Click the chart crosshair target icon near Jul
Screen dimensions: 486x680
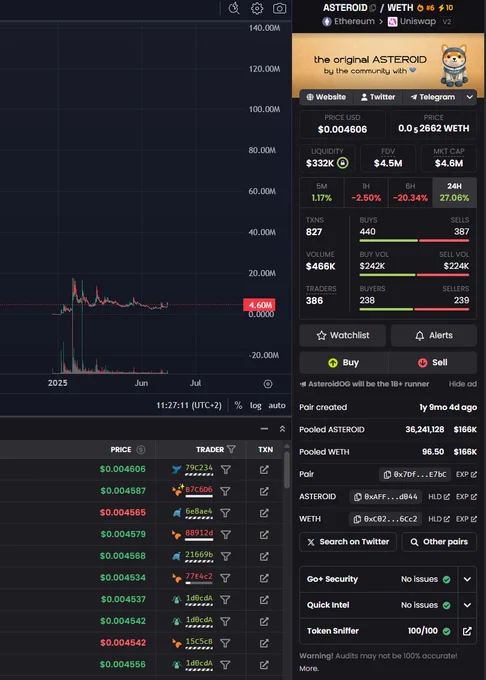point(268,384)
